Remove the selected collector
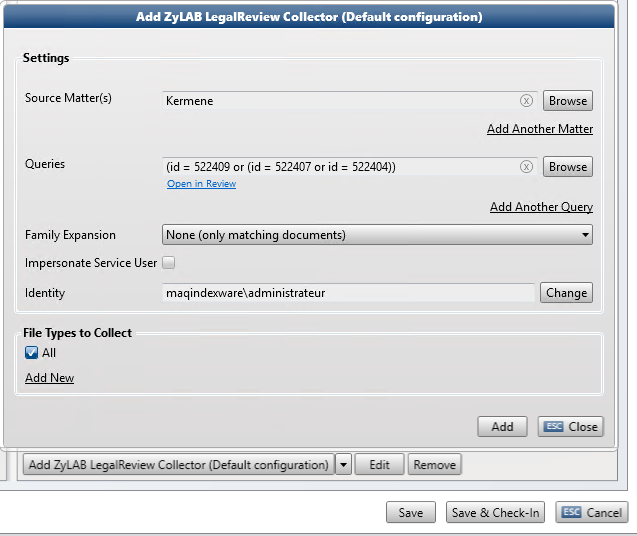The width and height of the screenshot is (637, 536). [x=434, y=465]
